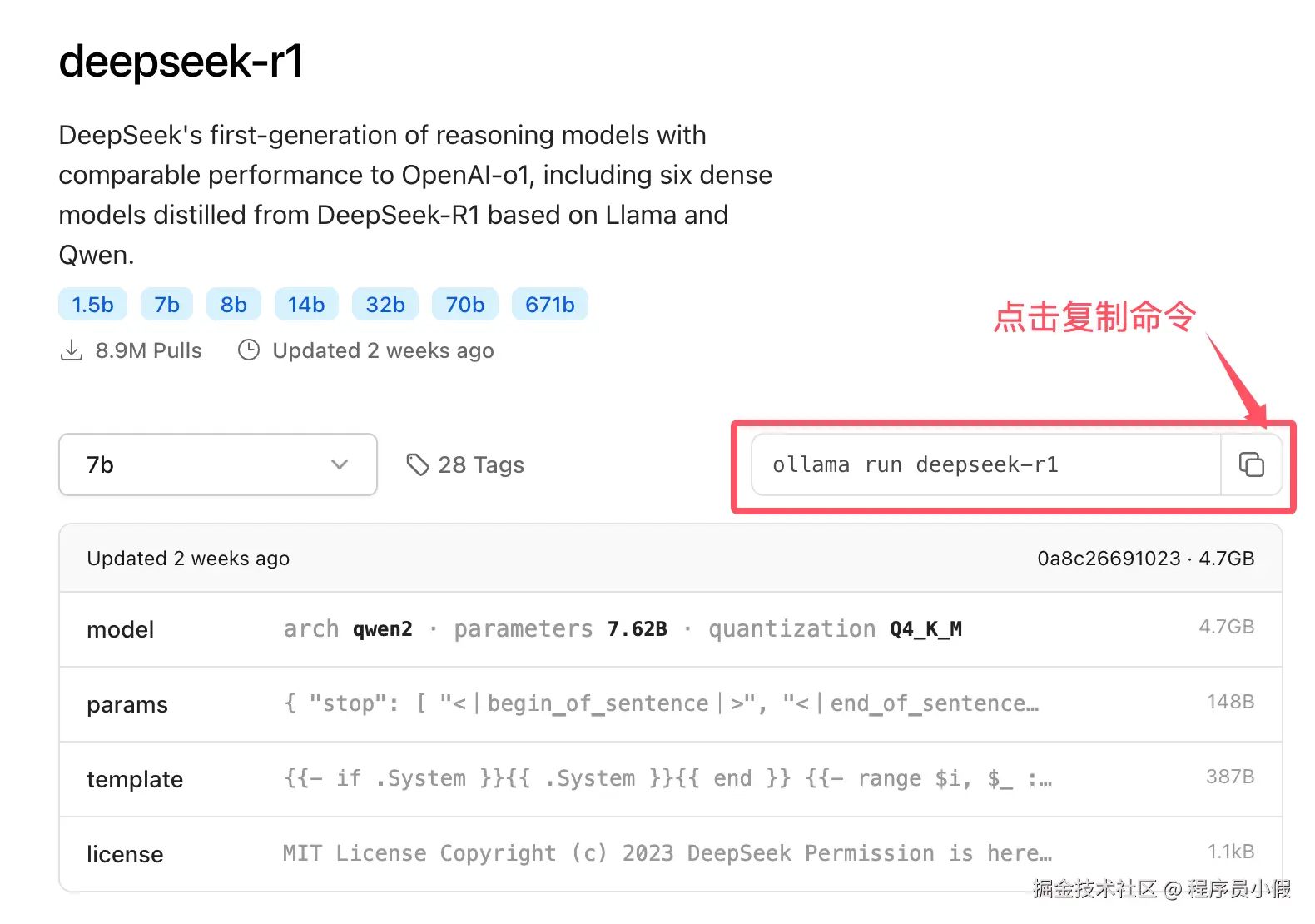Pick the 32b size tag
The height and width of the screenshot is (924, 1315).
pos(385,305)
